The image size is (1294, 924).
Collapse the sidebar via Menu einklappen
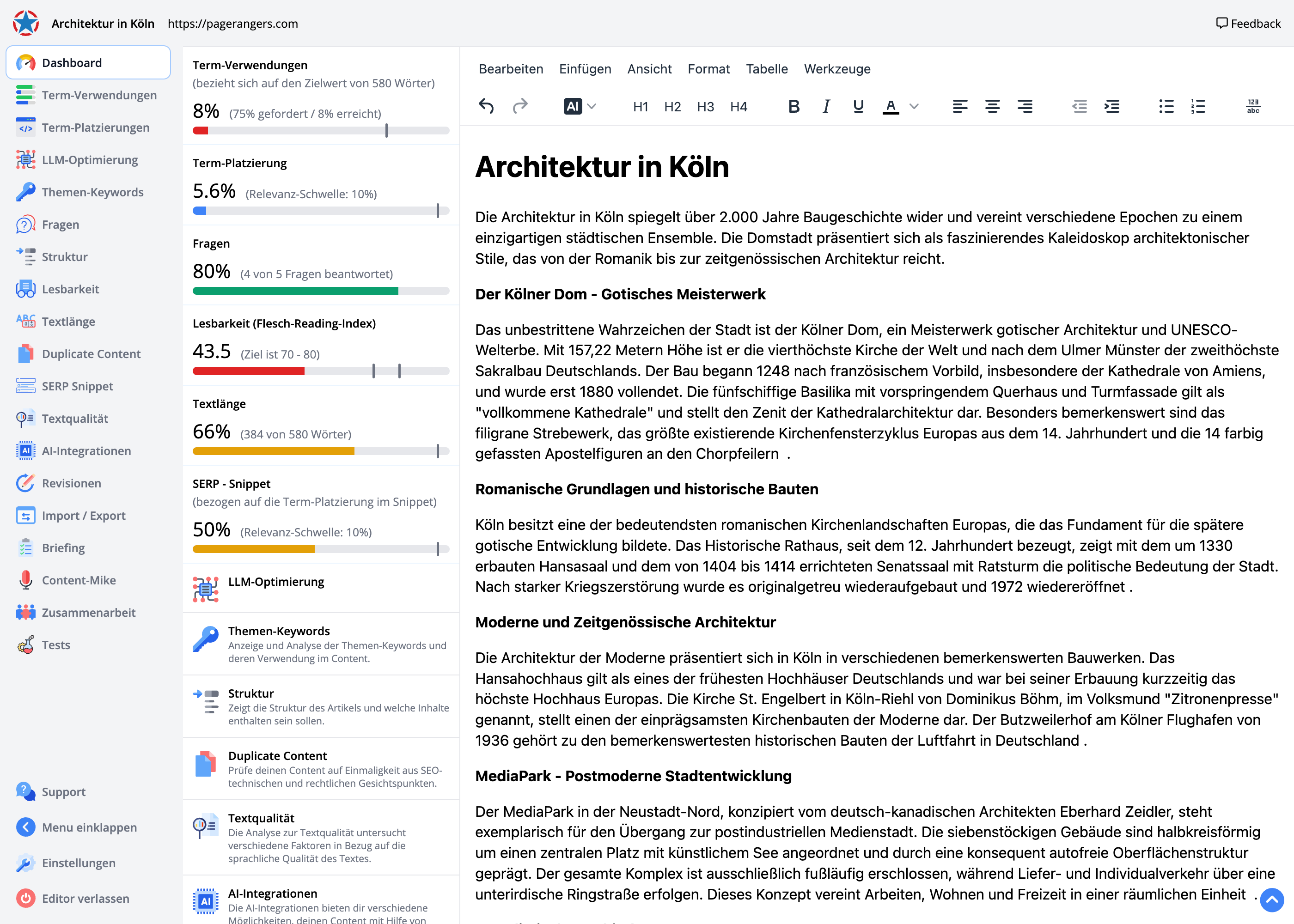pyautogui.click(x=89, y=827)
